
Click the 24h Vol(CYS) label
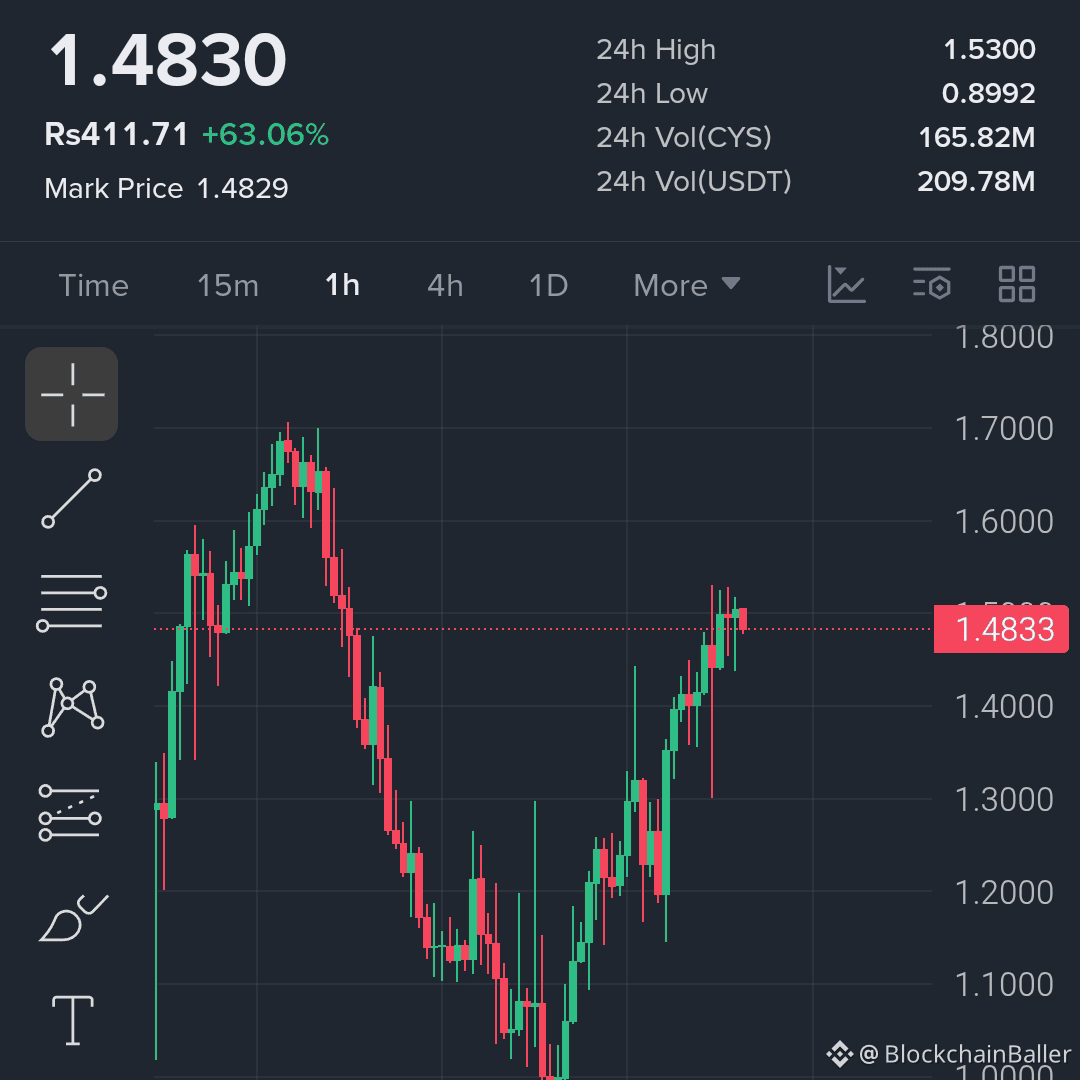click(683, 138)
